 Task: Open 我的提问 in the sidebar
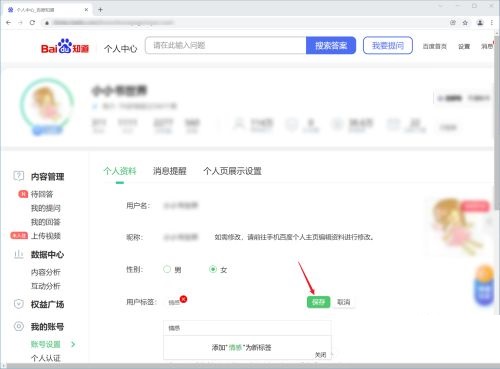pyautogui.click(x=46, y=208)
